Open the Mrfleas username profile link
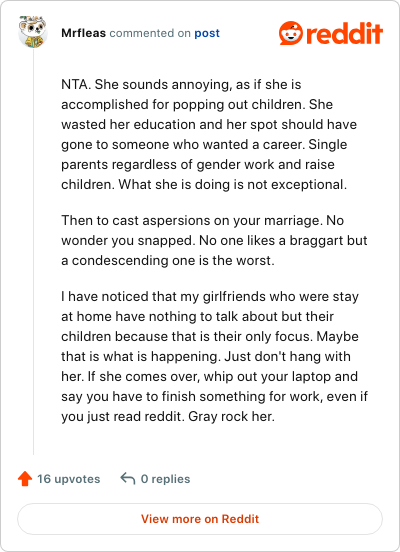This screenshot has height=552, width=400. click(83, 33)
